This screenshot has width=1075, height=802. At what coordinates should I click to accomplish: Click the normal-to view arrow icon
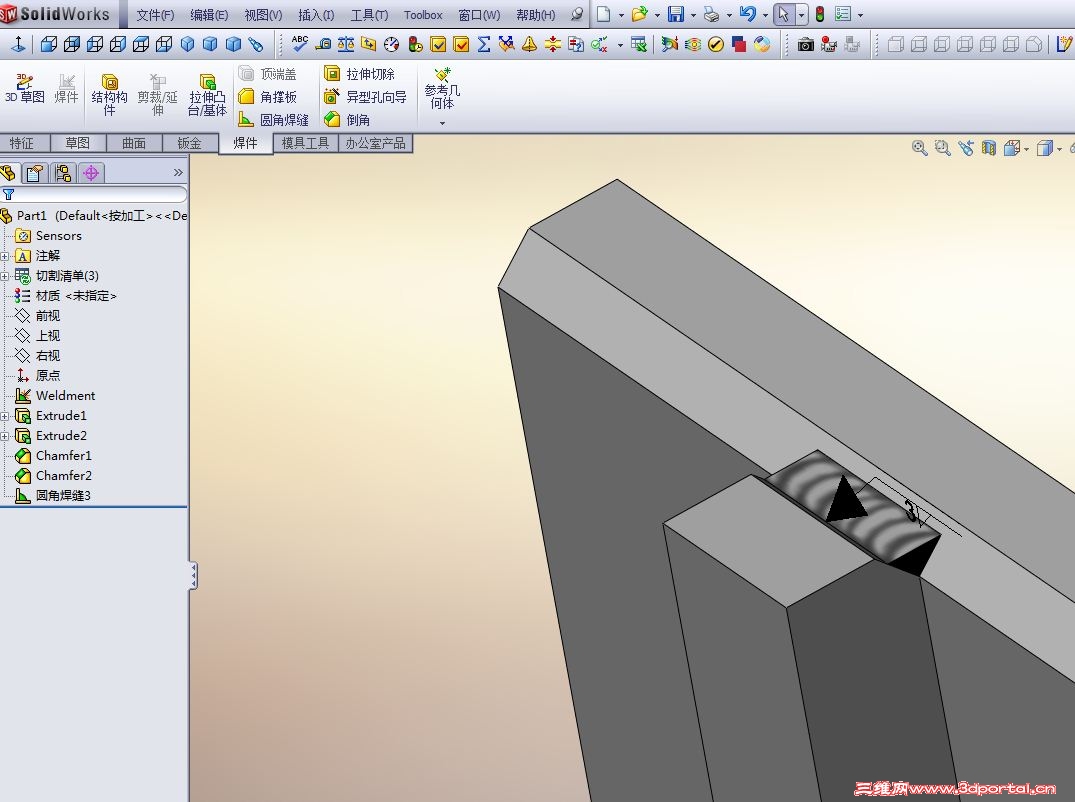[x=19, y=45]
